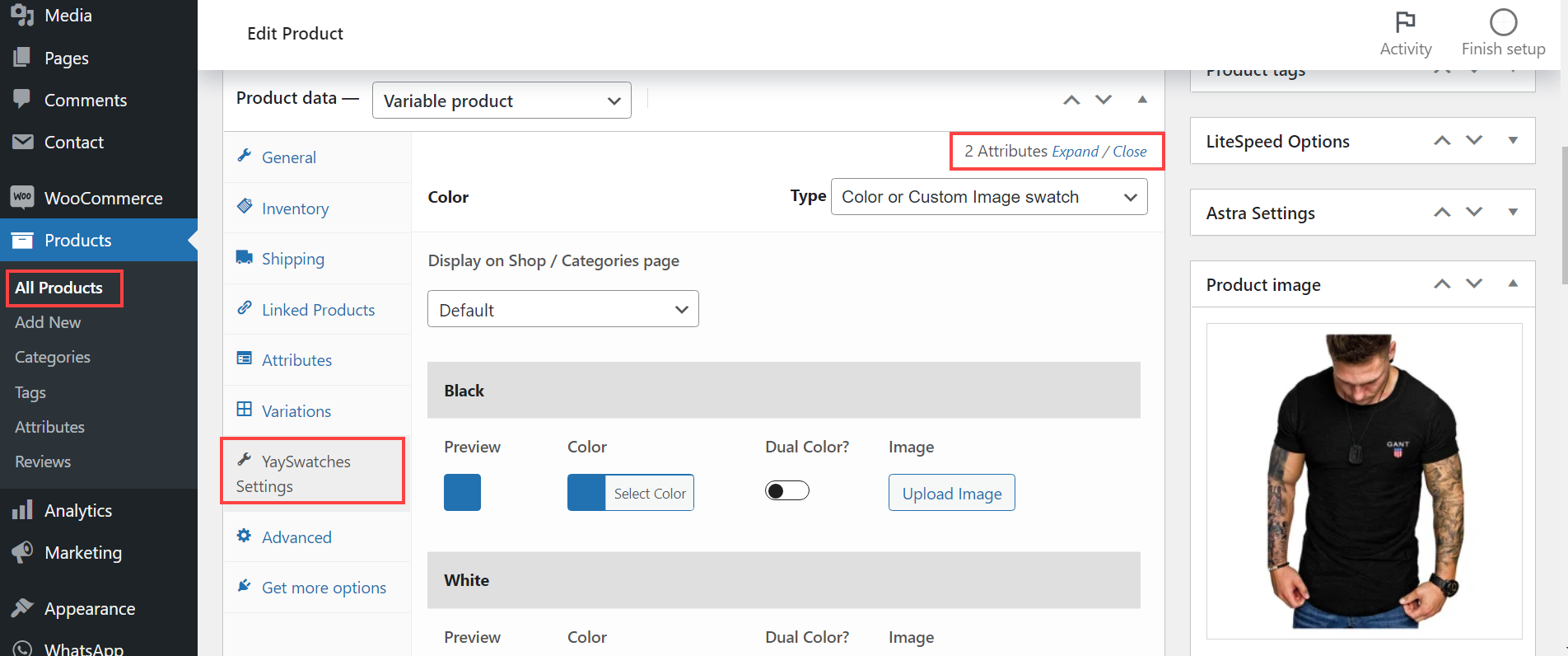The width and height of the screenshot is (1568, 656).
Task: Open the Variations tab
Action: [x=296, y=411]
